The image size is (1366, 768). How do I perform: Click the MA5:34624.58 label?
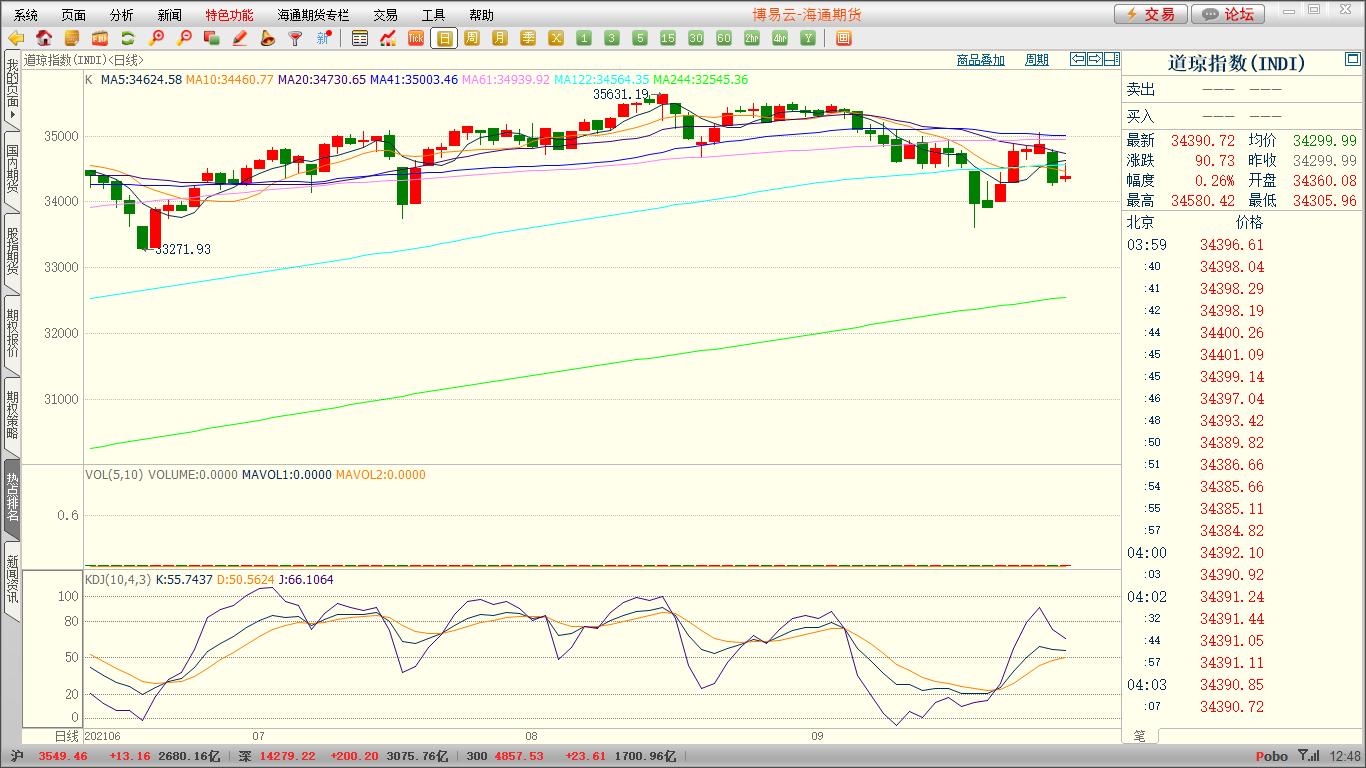(142, 79)
